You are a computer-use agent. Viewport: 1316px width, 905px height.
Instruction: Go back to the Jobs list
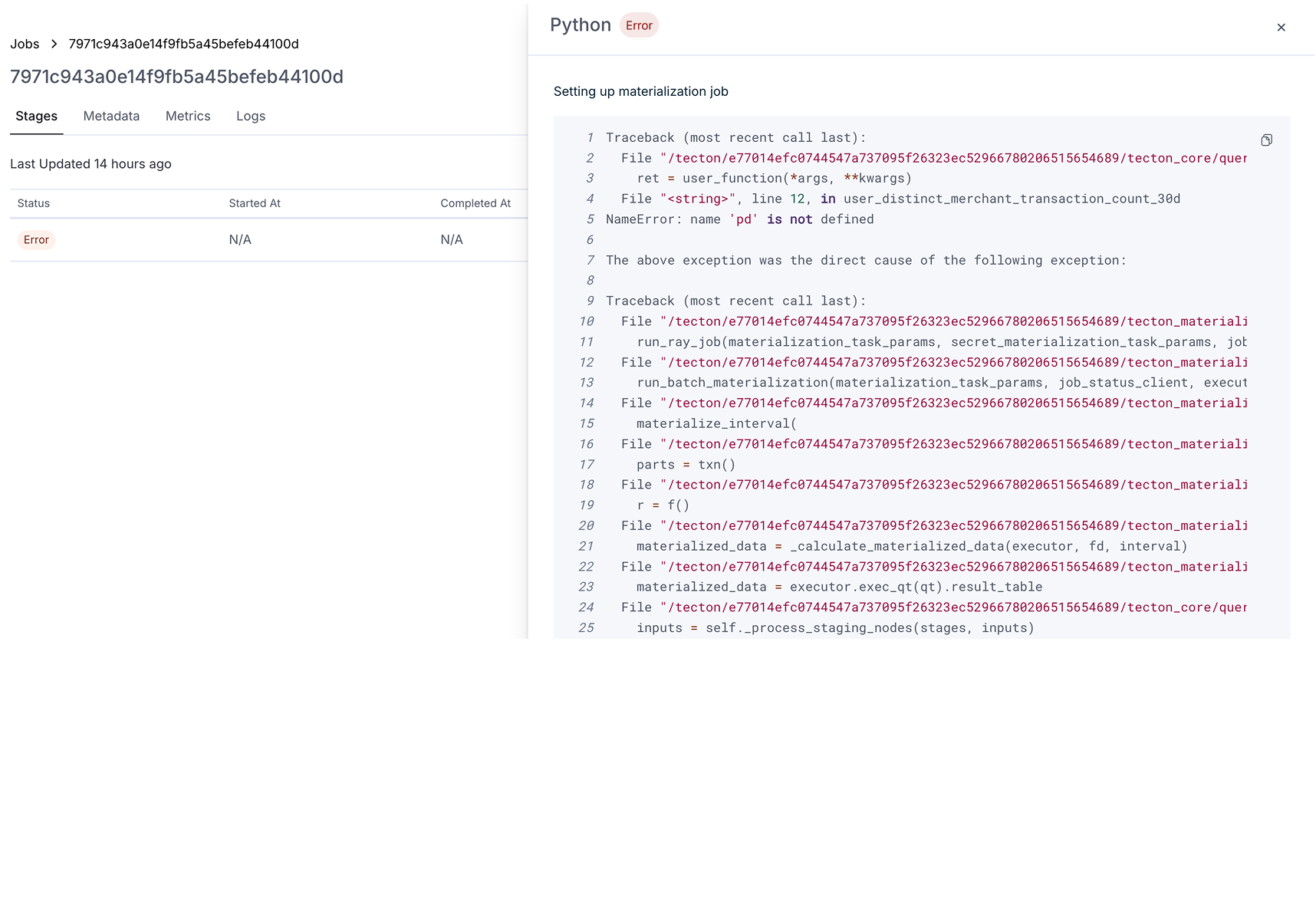tap(25, 44)
